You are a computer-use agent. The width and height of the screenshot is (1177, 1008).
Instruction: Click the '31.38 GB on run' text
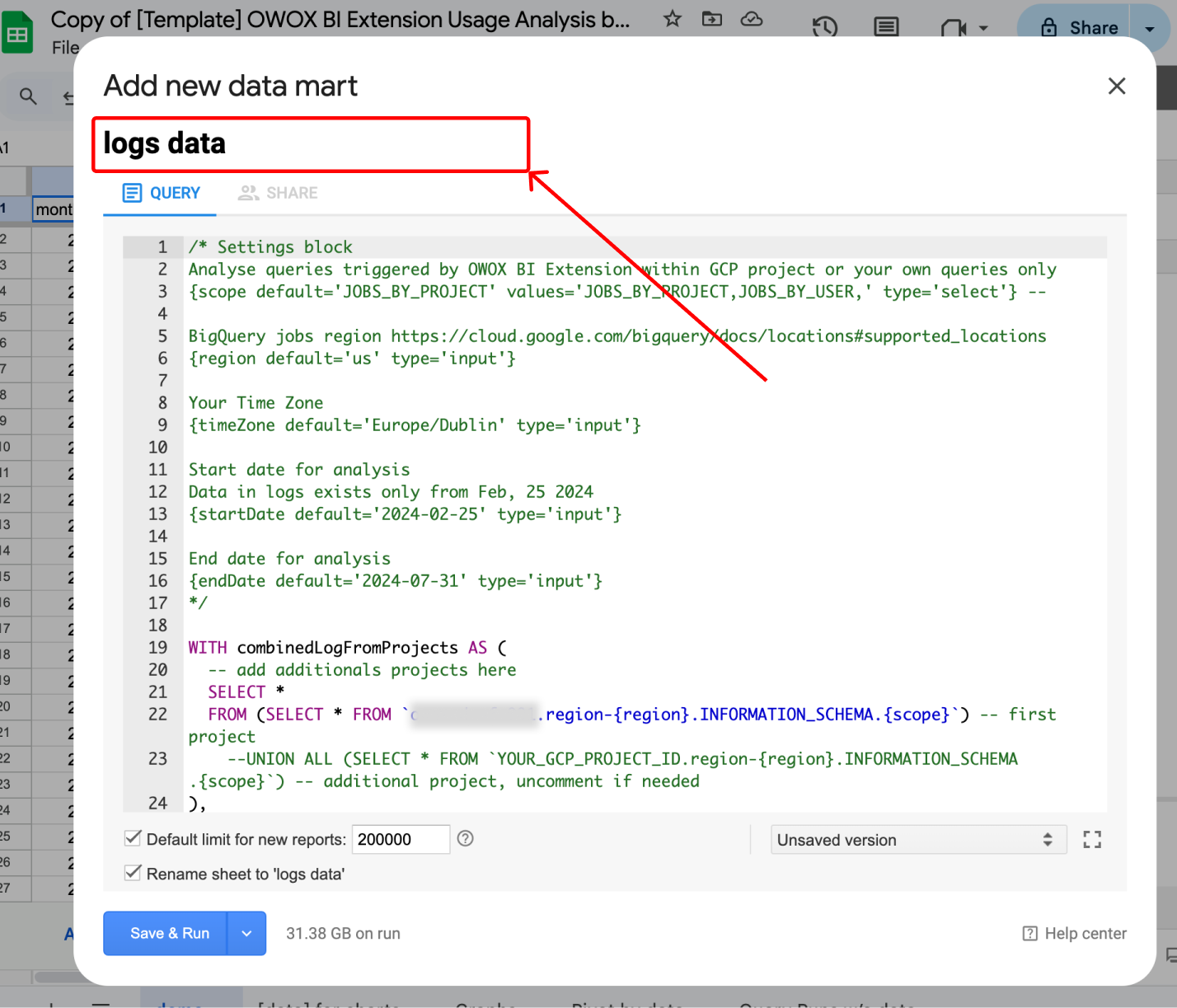point(343,933)
